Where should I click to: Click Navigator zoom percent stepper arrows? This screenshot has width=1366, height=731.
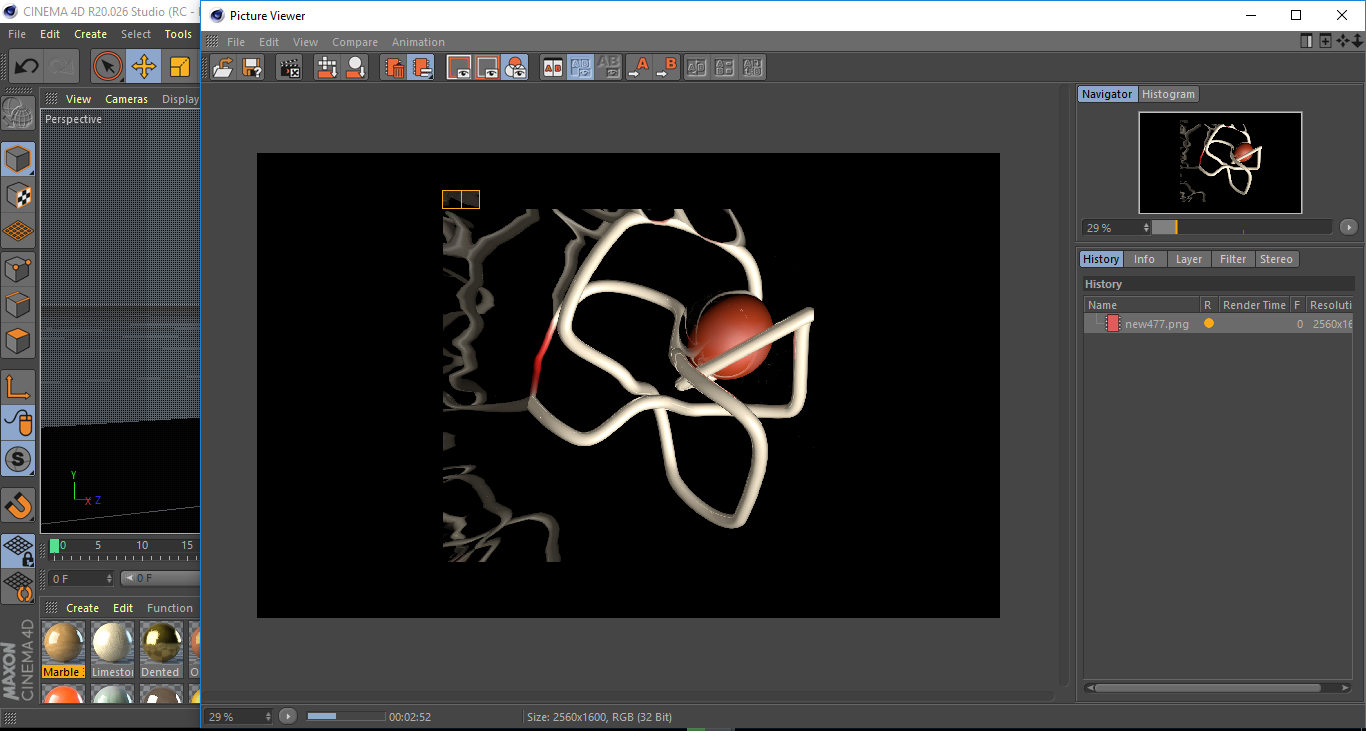(1146, 228)
